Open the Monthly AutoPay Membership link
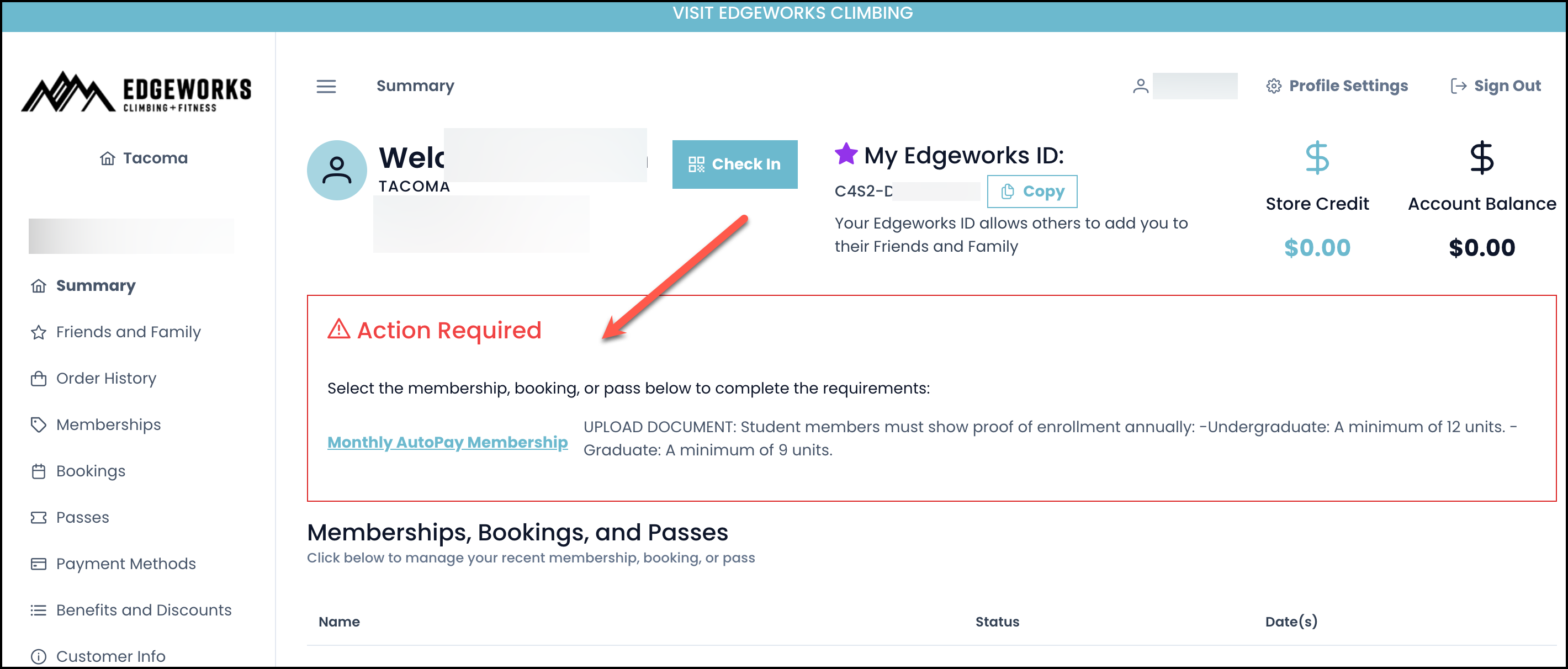This screenshot has height=669, width=1568. (447, 443)
